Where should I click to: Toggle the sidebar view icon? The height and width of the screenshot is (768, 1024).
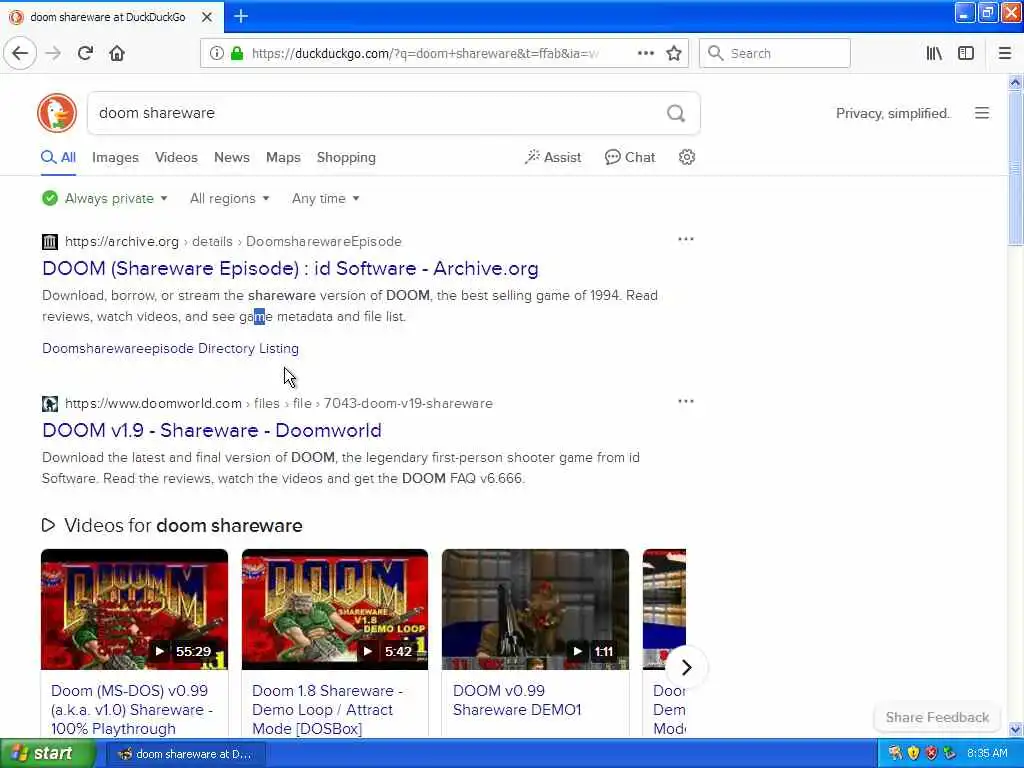tap(966, 54)
